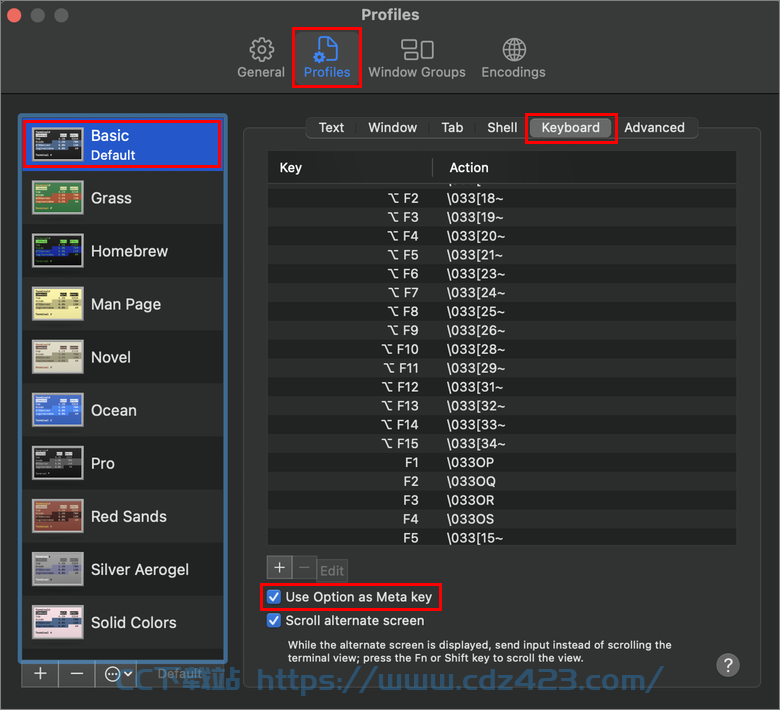
Task: Click action \033OQ in the F2 row
Action: tap(471, 482)
